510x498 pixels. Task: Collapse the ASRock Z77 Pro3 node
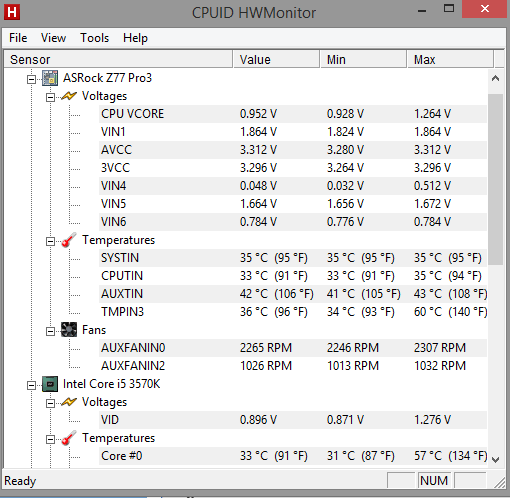[x=31, y=79]
